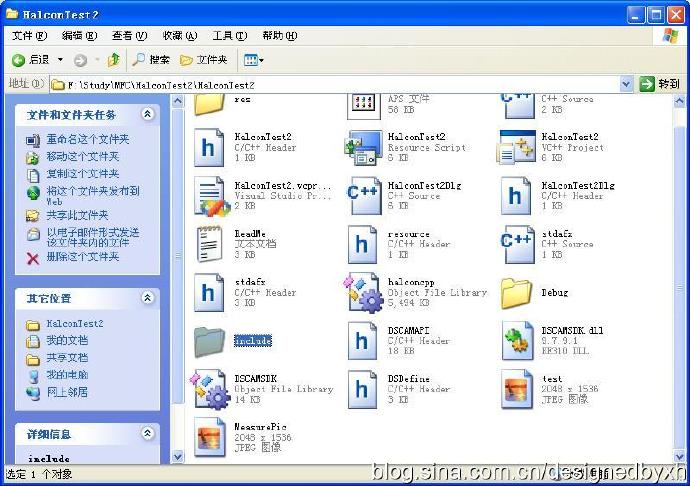Click the left task pane scroll down arrow
This screenshot has height=486, width=690.
pyautogui.click(x=177, y=457)
